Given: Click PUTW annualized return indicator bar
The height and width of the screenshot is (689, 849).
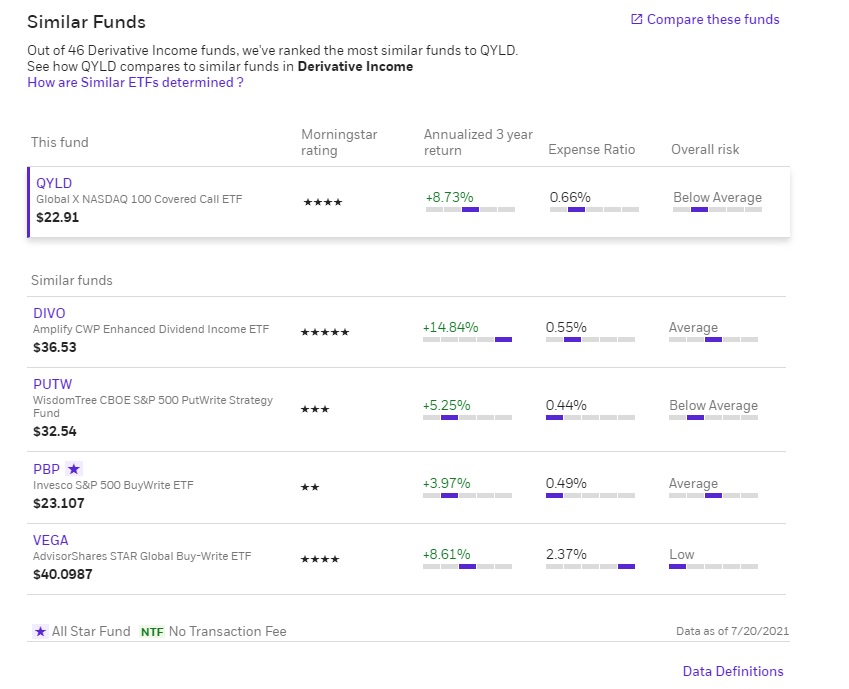Looking at the screenshot, I should click(x=467, y=418).
